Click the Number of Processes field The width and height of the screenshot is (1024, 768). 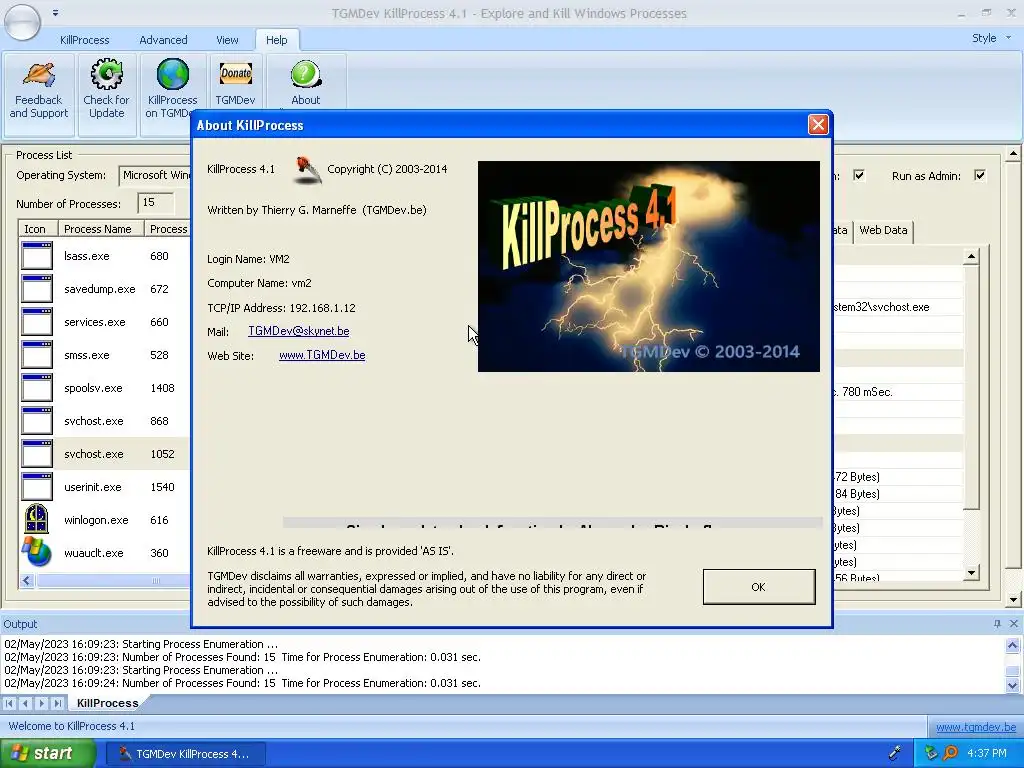pos(155,202)
